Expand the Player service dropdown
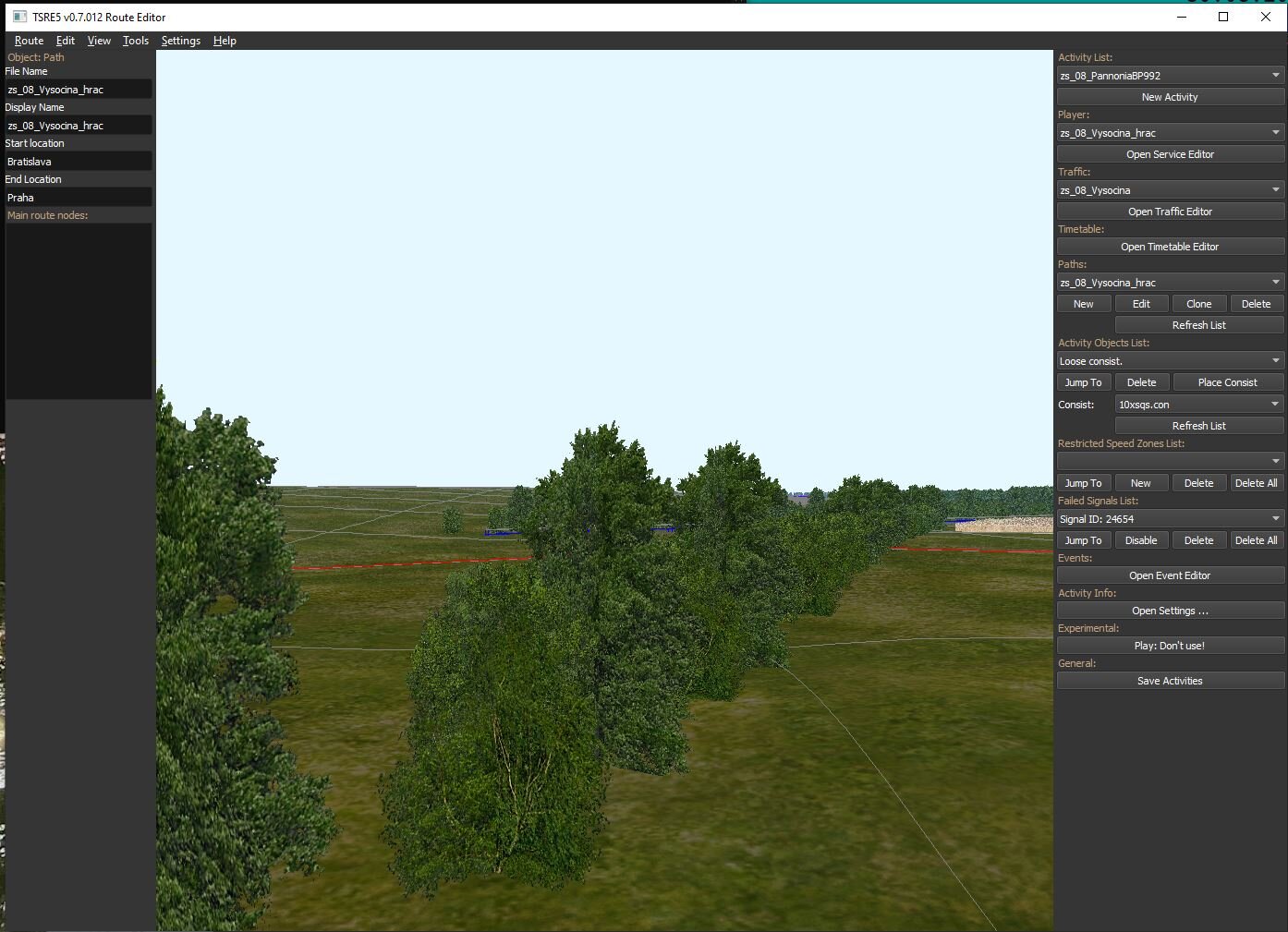The height and width of the screenshot is (932, 1288). 1170,133
